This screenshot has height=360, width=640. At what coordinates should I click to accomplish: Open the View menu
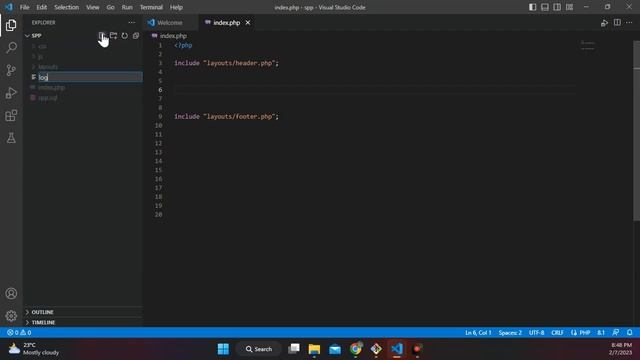[93, 7]
